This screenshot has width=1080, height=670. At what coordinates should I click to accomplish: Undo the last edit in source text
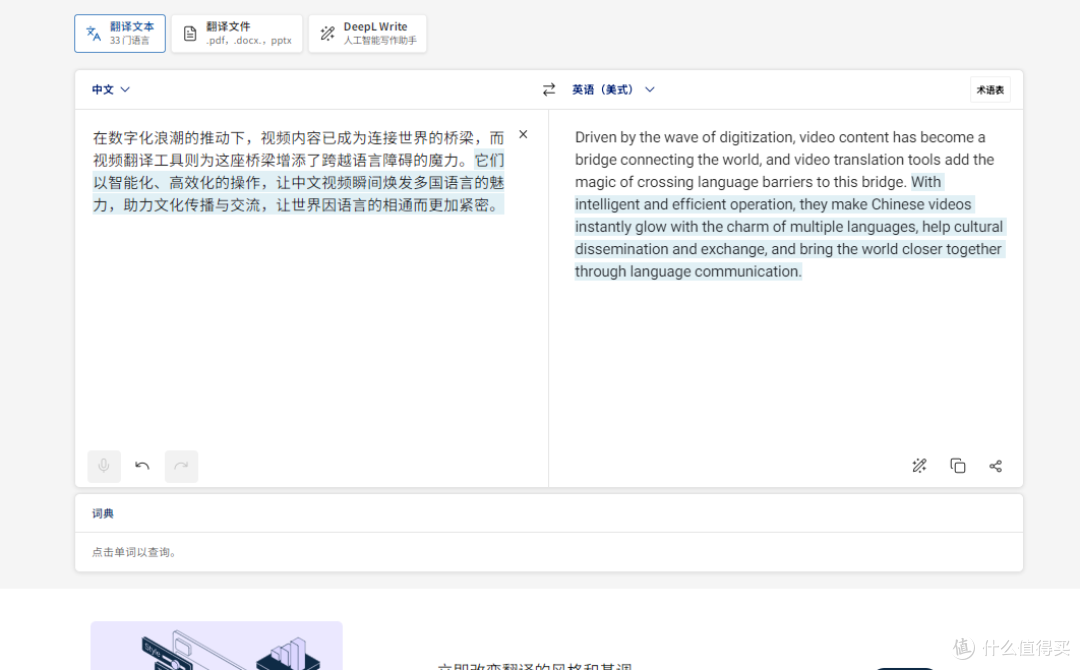pos(143,466)
